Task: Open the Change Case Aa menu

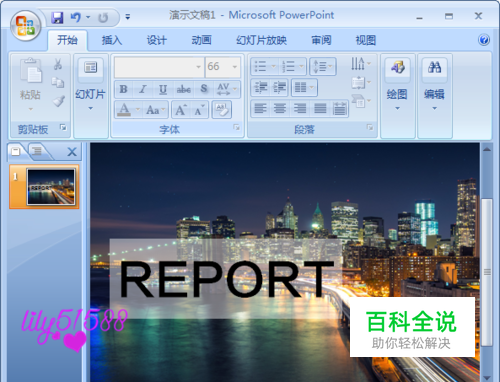Action: [x=155, y=110]
